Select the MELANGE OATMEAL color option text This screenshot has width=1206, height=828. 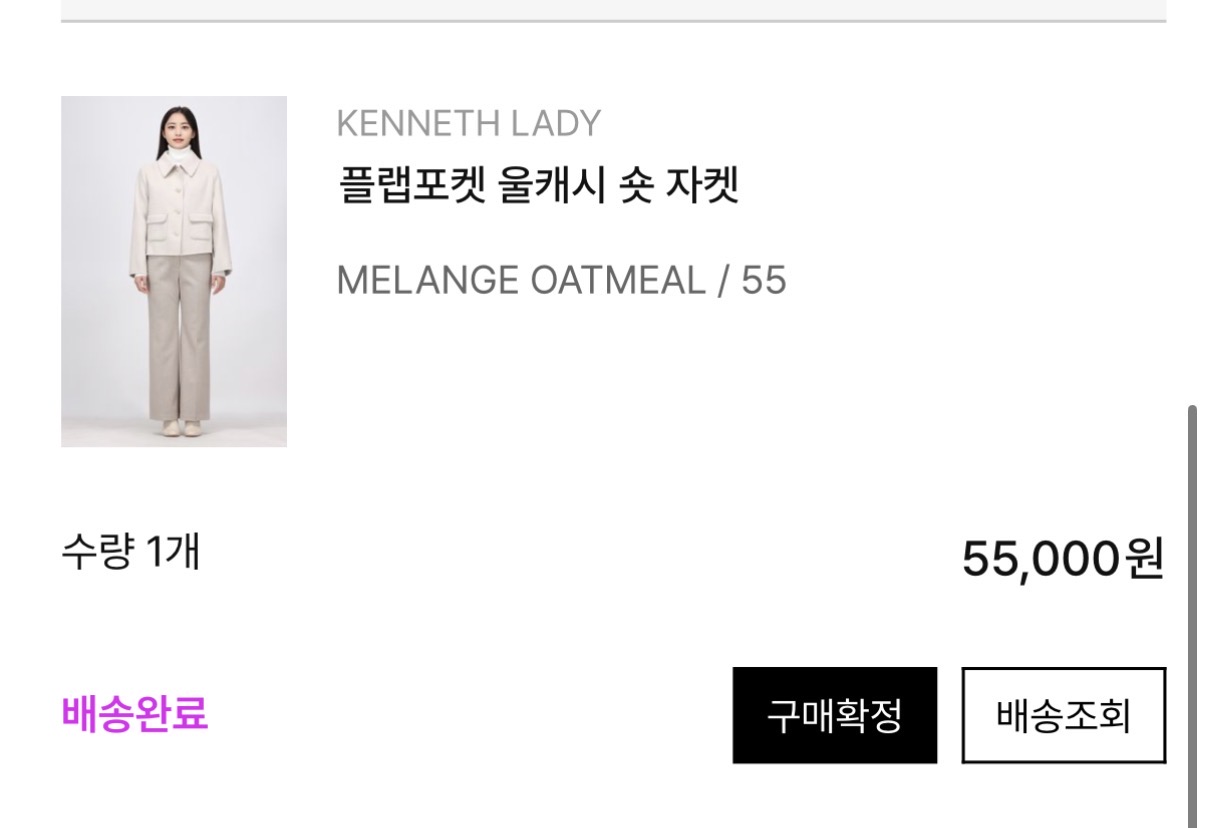520,281
